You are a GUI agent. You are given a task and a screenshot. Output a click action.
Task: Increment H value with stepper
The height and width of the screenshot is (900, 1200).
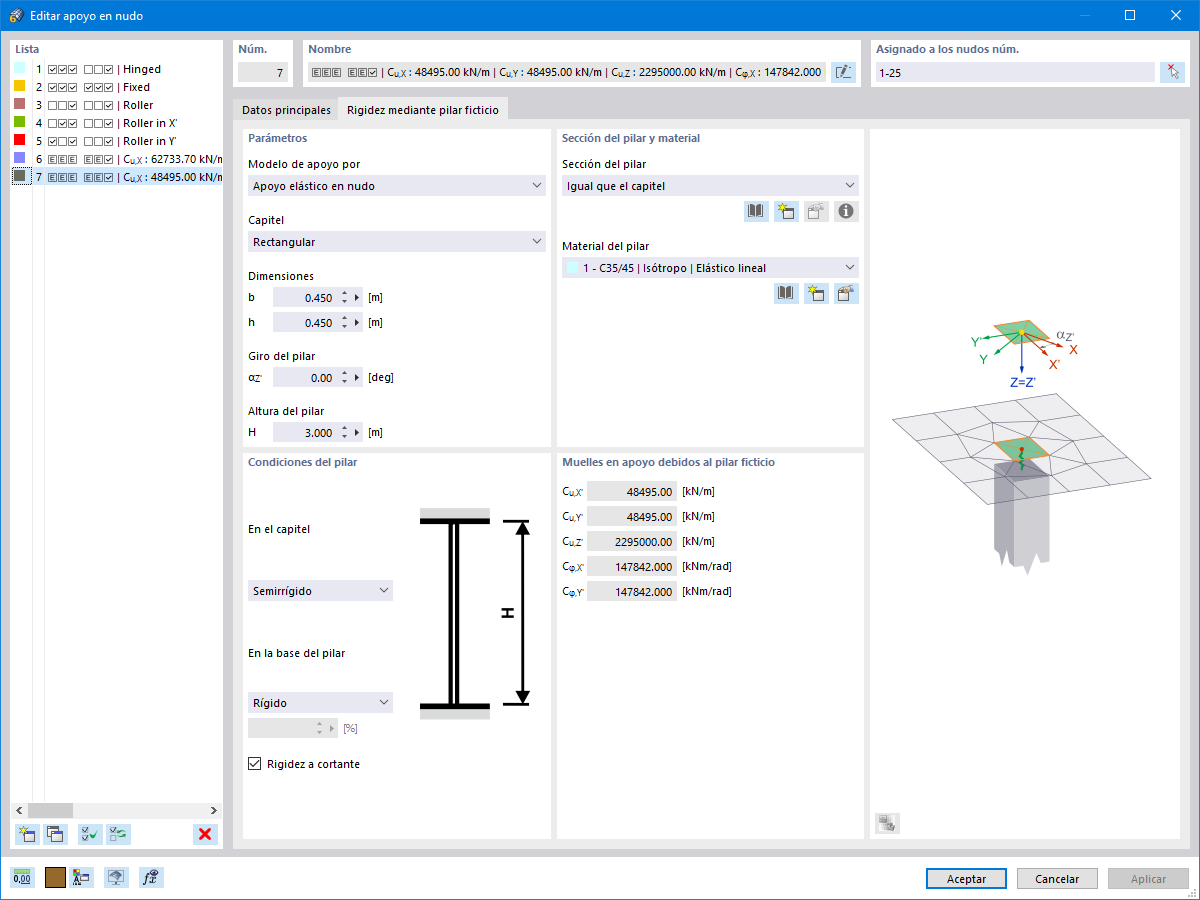344,429
